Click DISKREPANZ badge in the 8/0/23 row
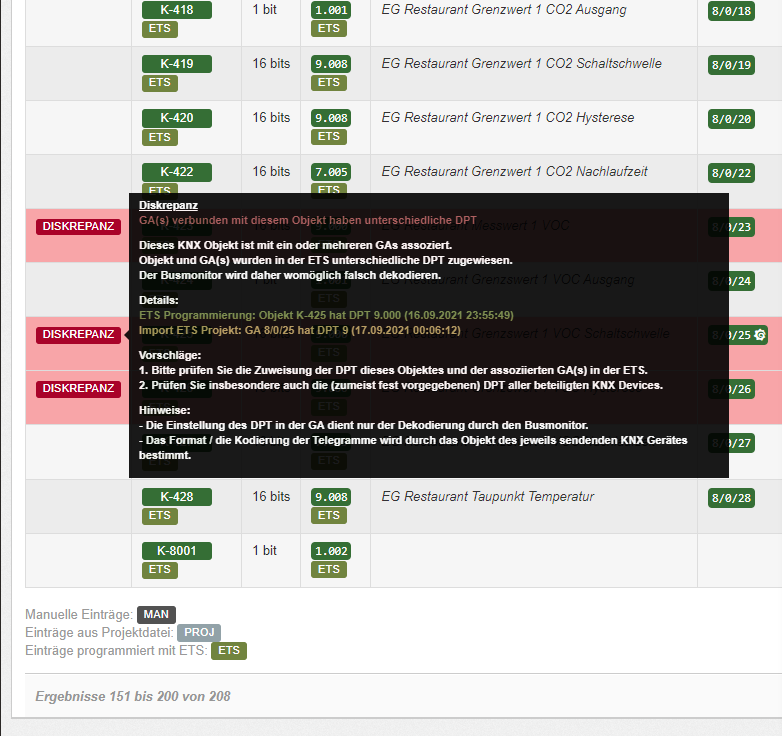 coord(78,226)
